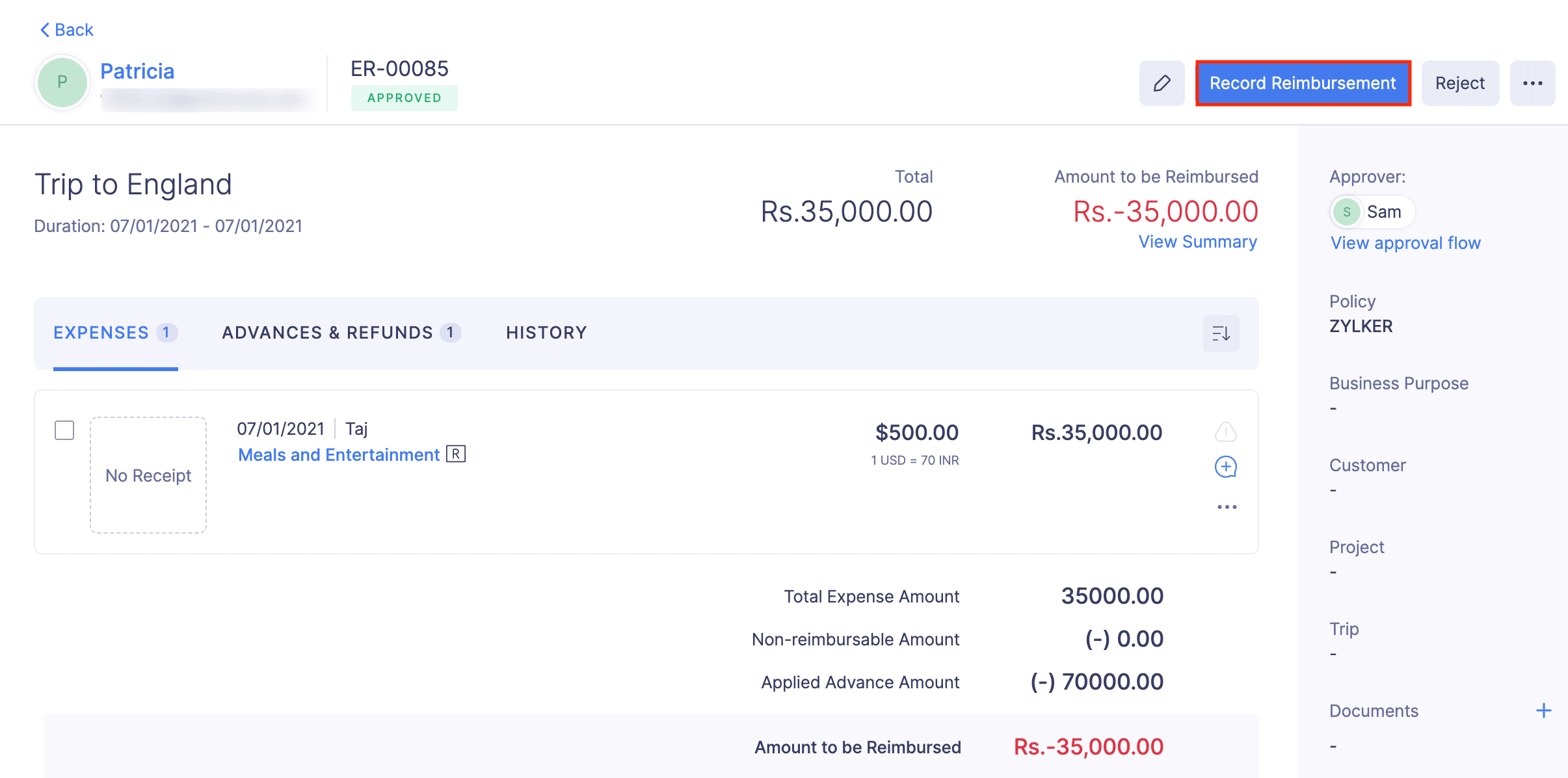
Task: Select the Taj expense checkbox
Action: pyautogui.click(x=64, y=430)
